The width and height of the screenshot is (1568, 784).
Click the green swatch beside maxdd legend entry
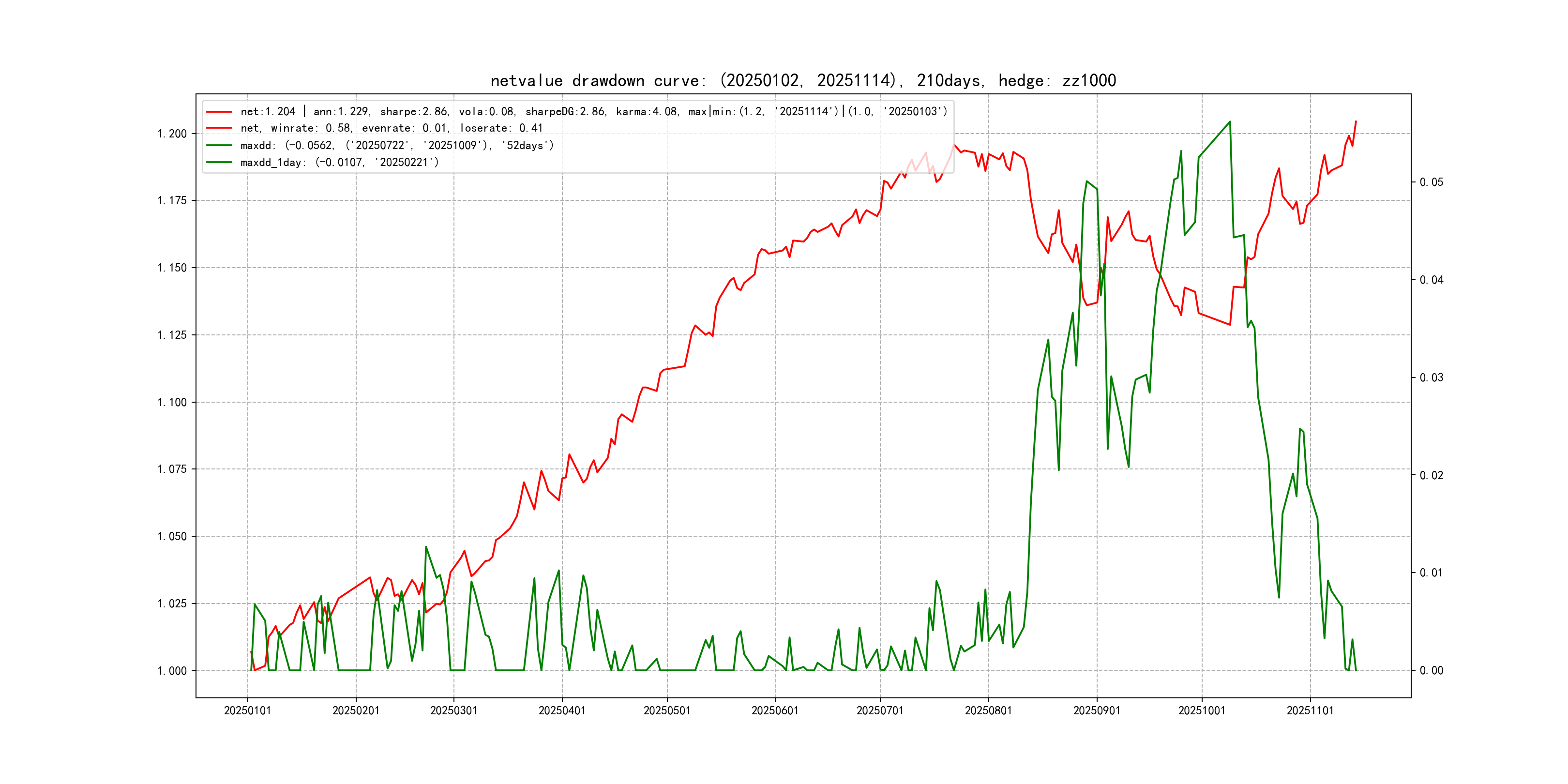(219, 146)
